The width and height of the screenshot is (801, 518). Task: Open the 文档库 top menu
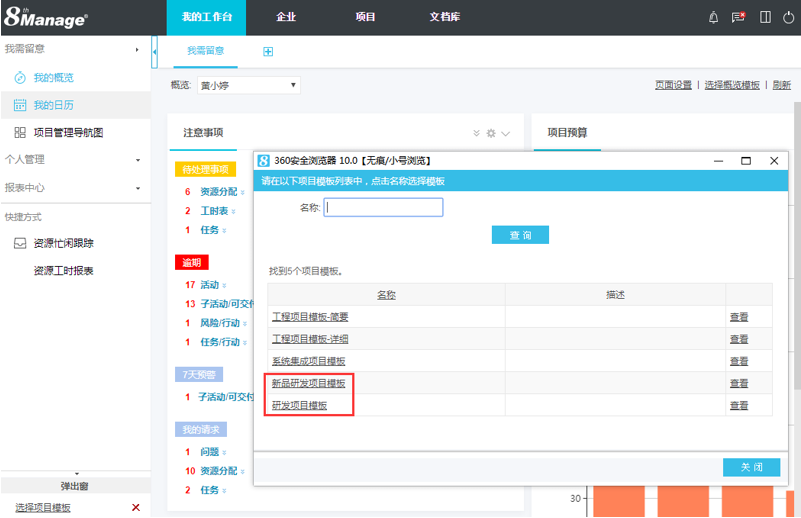coord(444,17)
